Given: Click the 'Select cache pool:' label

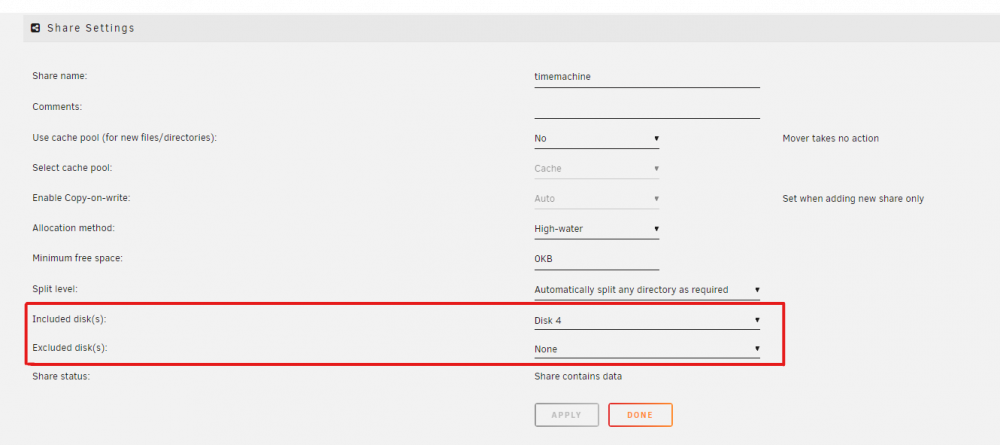Looking at the screenshot, I should coord(72,168).
